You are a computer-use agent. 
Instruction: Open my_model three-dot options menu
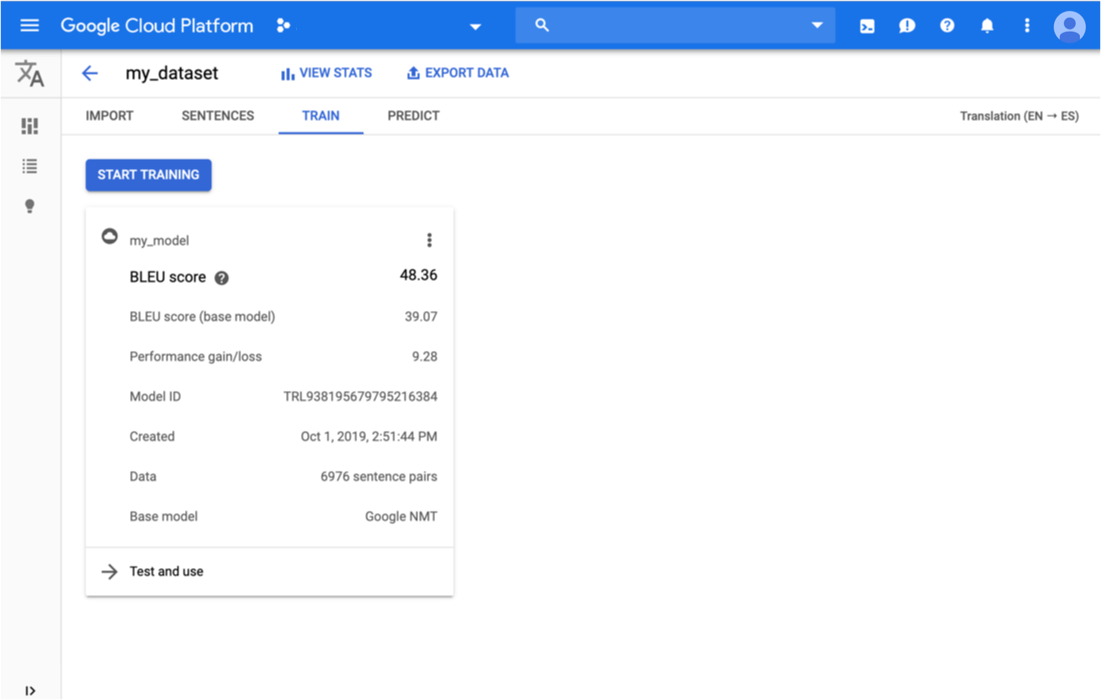pos(429,240)
